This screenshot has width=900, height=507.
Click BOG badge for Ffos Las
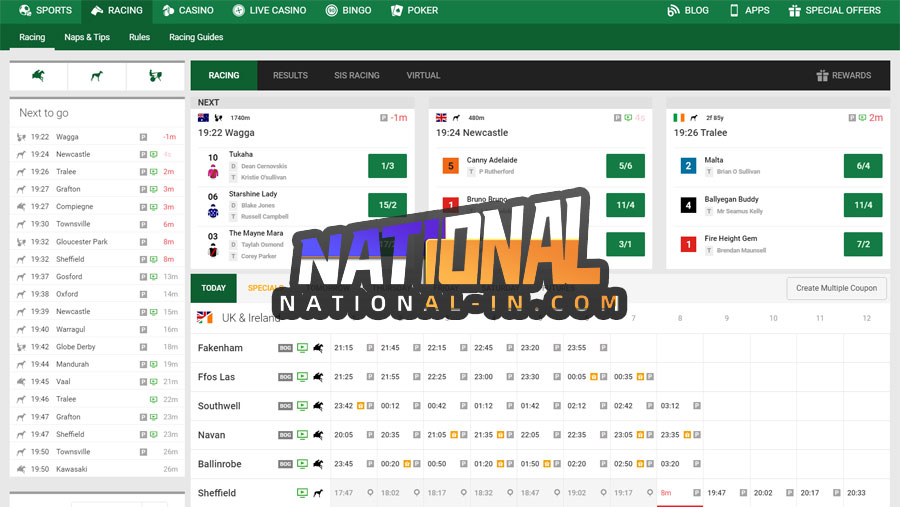click(285, 377)
